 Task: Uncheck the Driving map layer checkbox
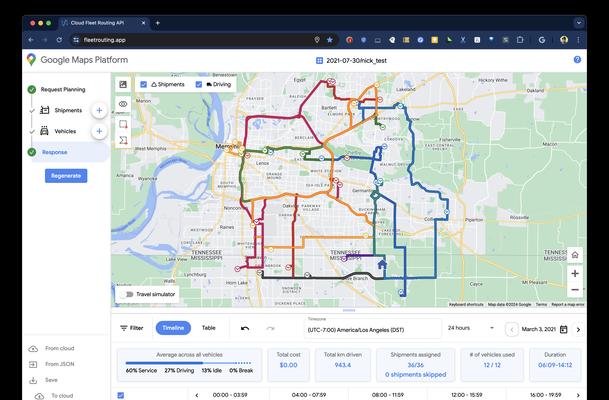tap(199, 84)
